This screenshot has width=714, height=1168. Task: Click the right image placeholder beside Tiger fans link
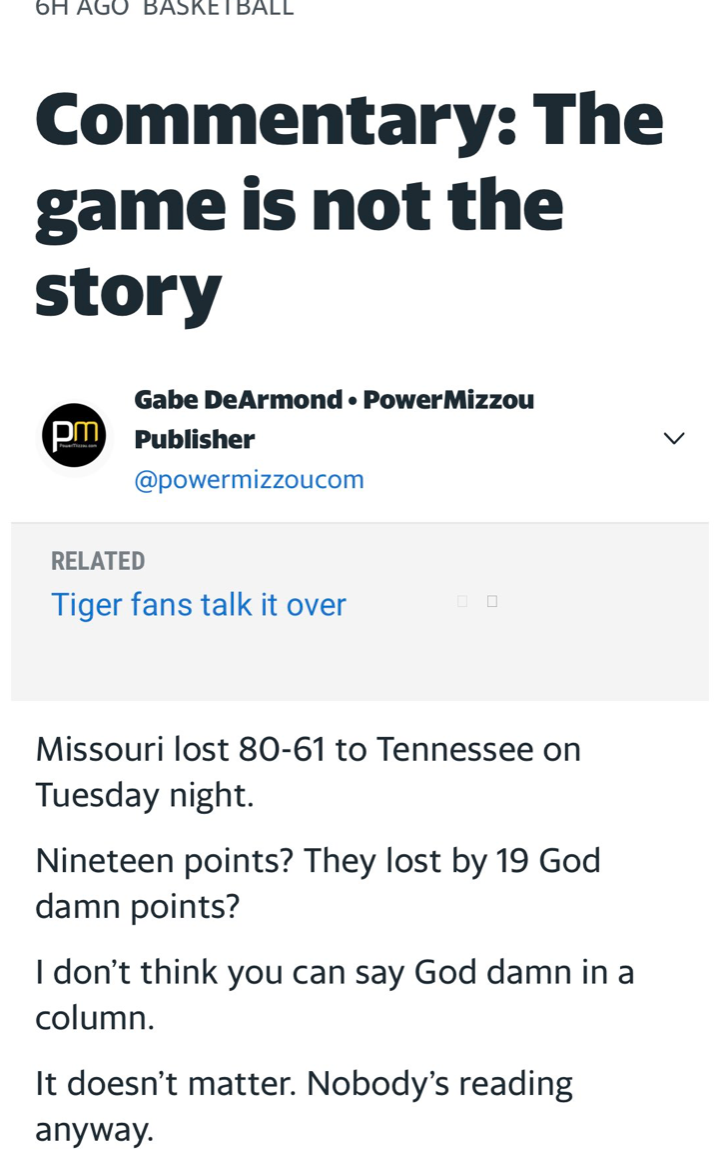click(x=491, y=601)
